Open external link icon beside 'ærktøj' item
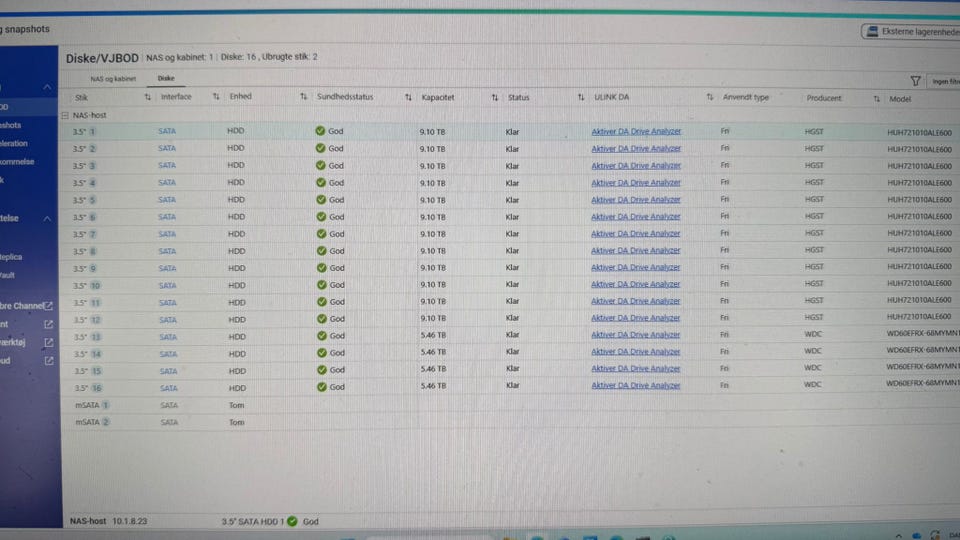Image resolution: width=960 pixels, height=540 pixels. click(x=48, y=342)
